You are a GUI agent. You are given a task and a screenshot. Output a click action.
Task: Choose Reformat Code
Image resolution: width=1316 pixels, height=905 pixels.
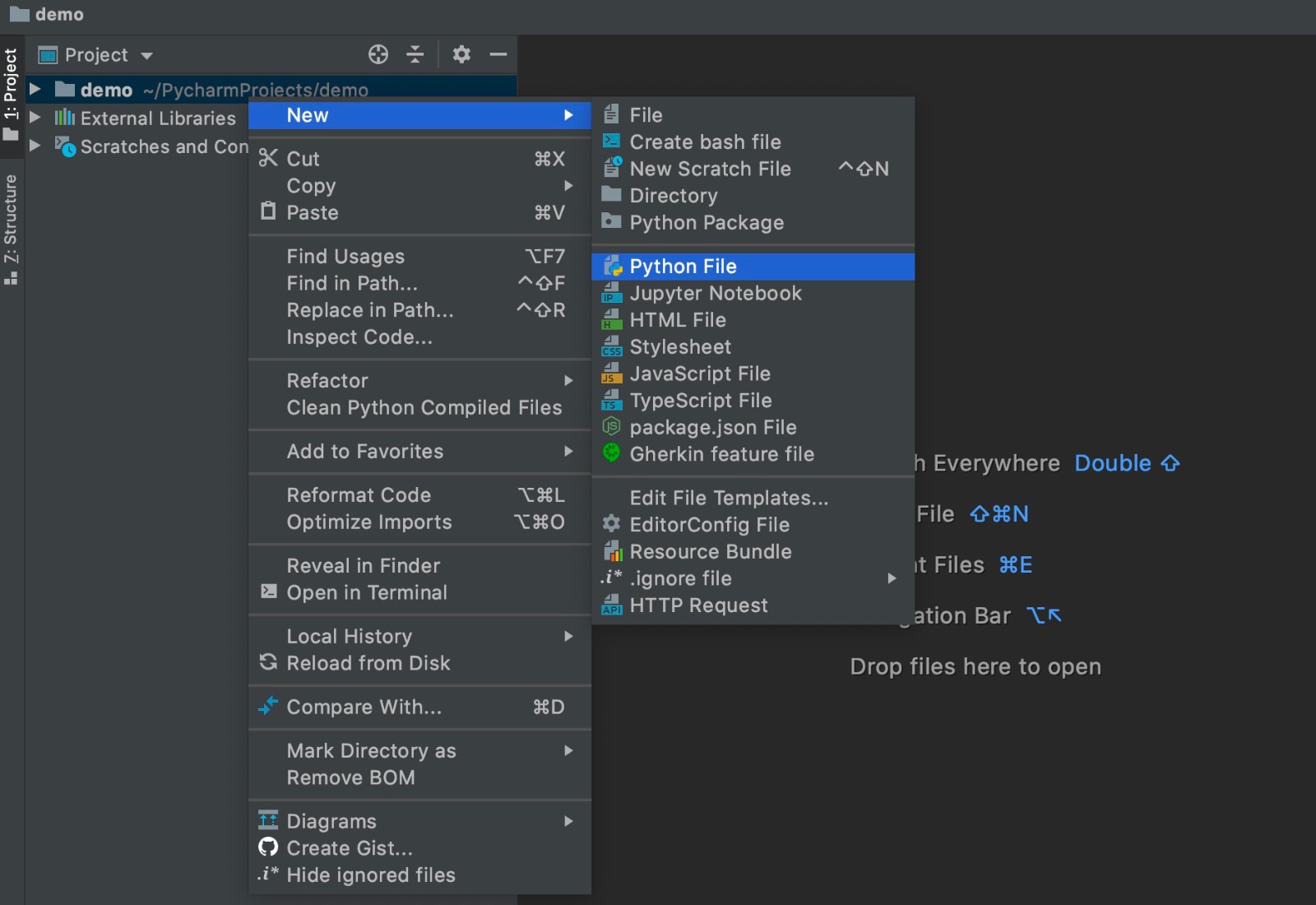click(419, 495)
